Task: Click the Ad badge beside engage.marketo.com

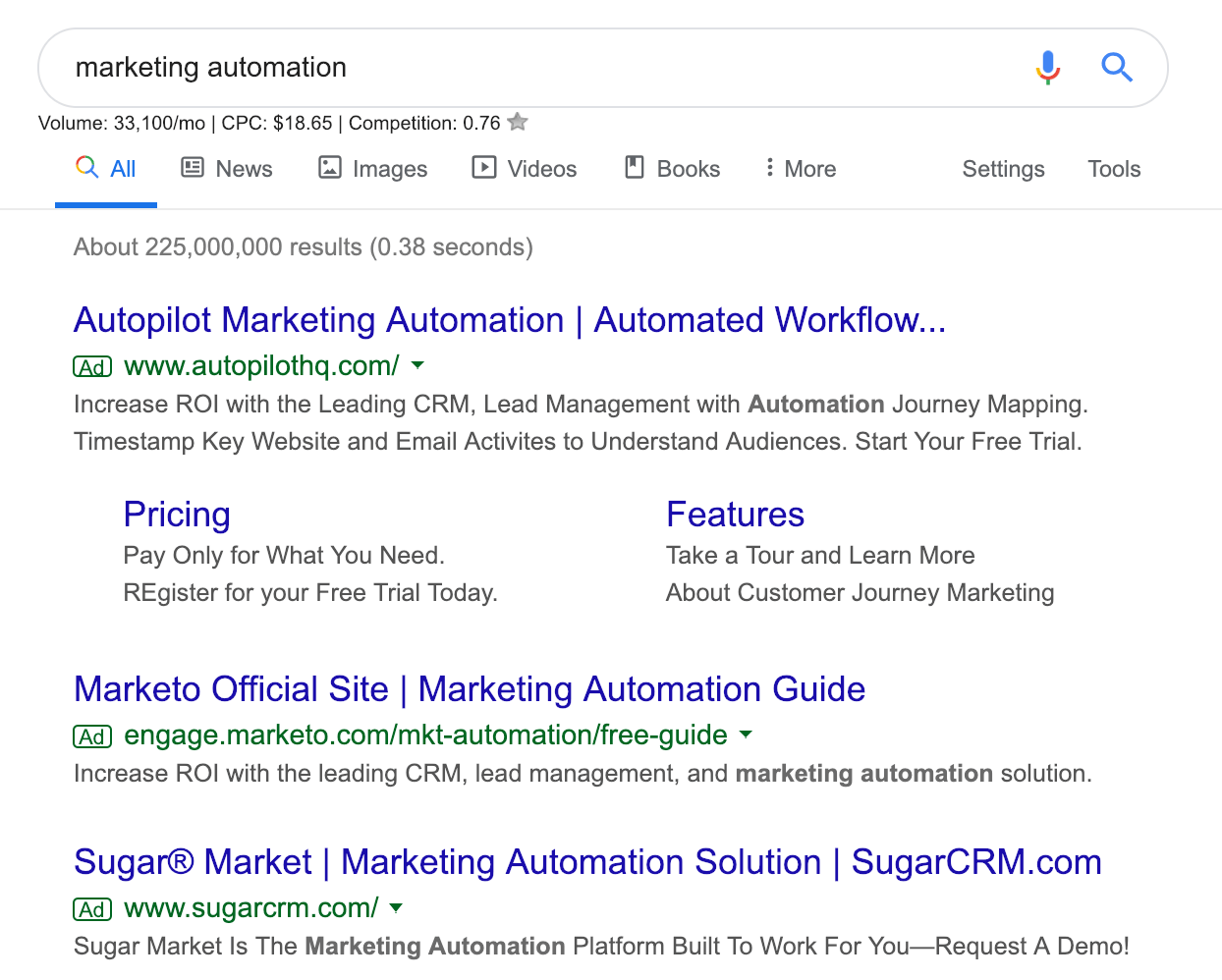Action: (92, 736)
